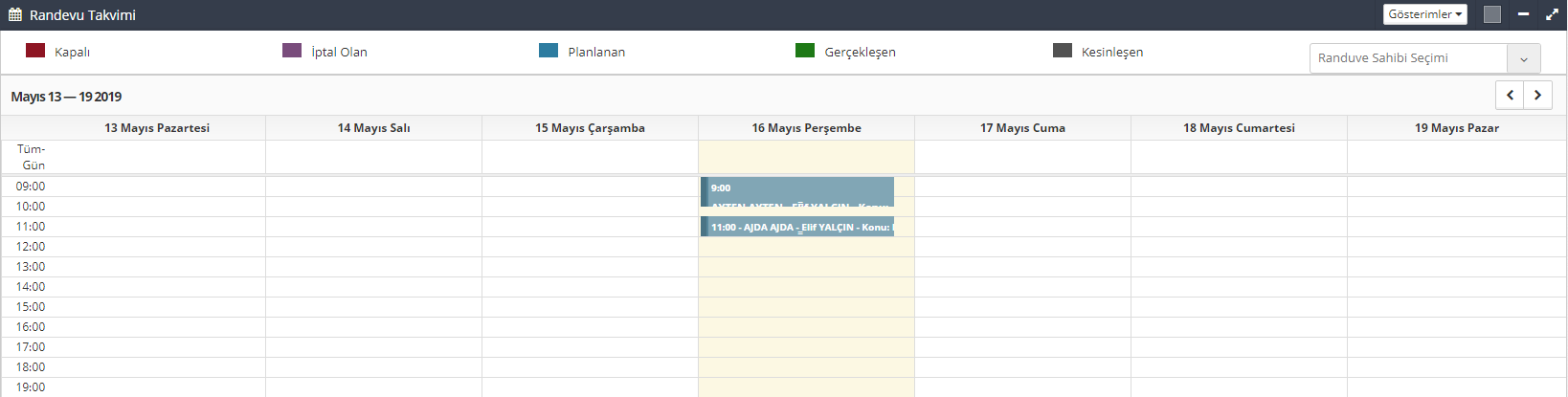Click the 17 Mayıs Cuma header

click(x=1022, y=128)
